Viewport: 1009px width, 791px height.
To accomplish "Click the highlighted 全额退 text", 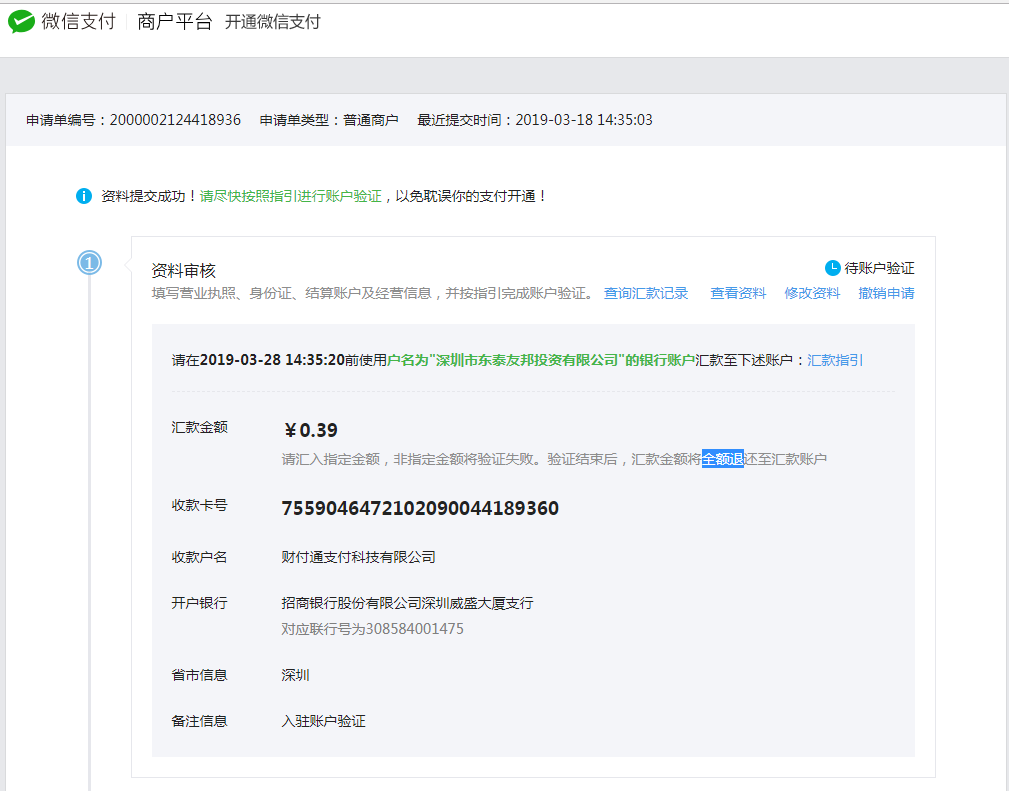I will point(723,459).
